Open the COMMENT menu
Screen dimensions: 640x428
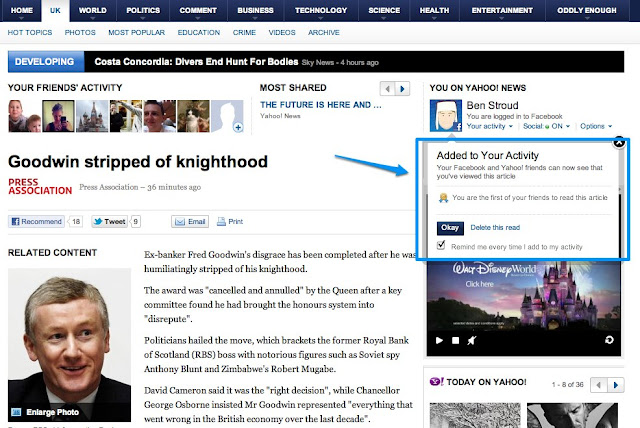click(x=198, y=11)
